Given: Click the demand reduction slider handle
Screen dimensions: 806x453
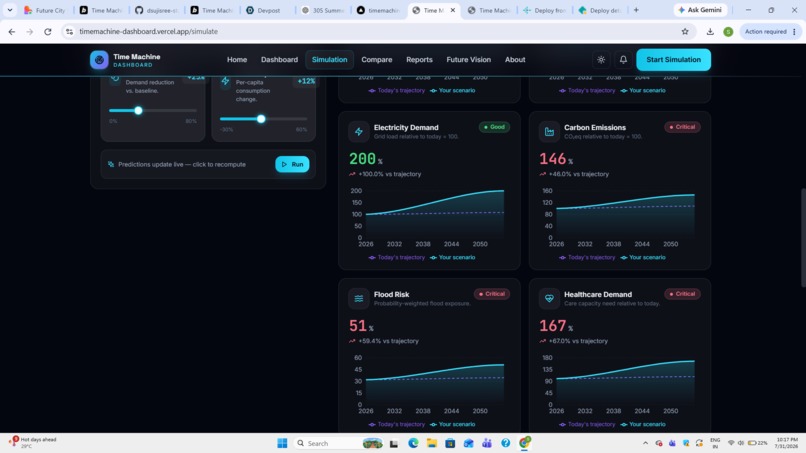Looking at the screenshot, I should coord(138,111).
